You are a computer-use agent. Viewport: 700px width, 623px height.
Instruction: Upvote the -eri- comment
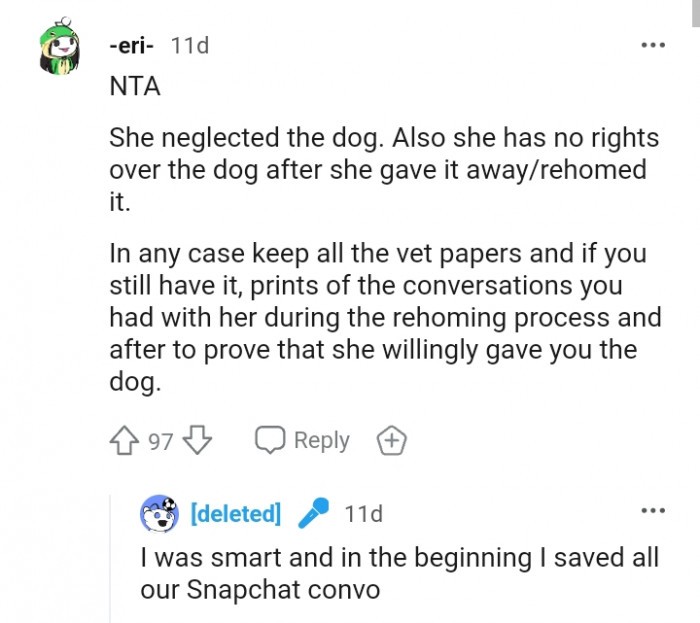click(126, 441)
